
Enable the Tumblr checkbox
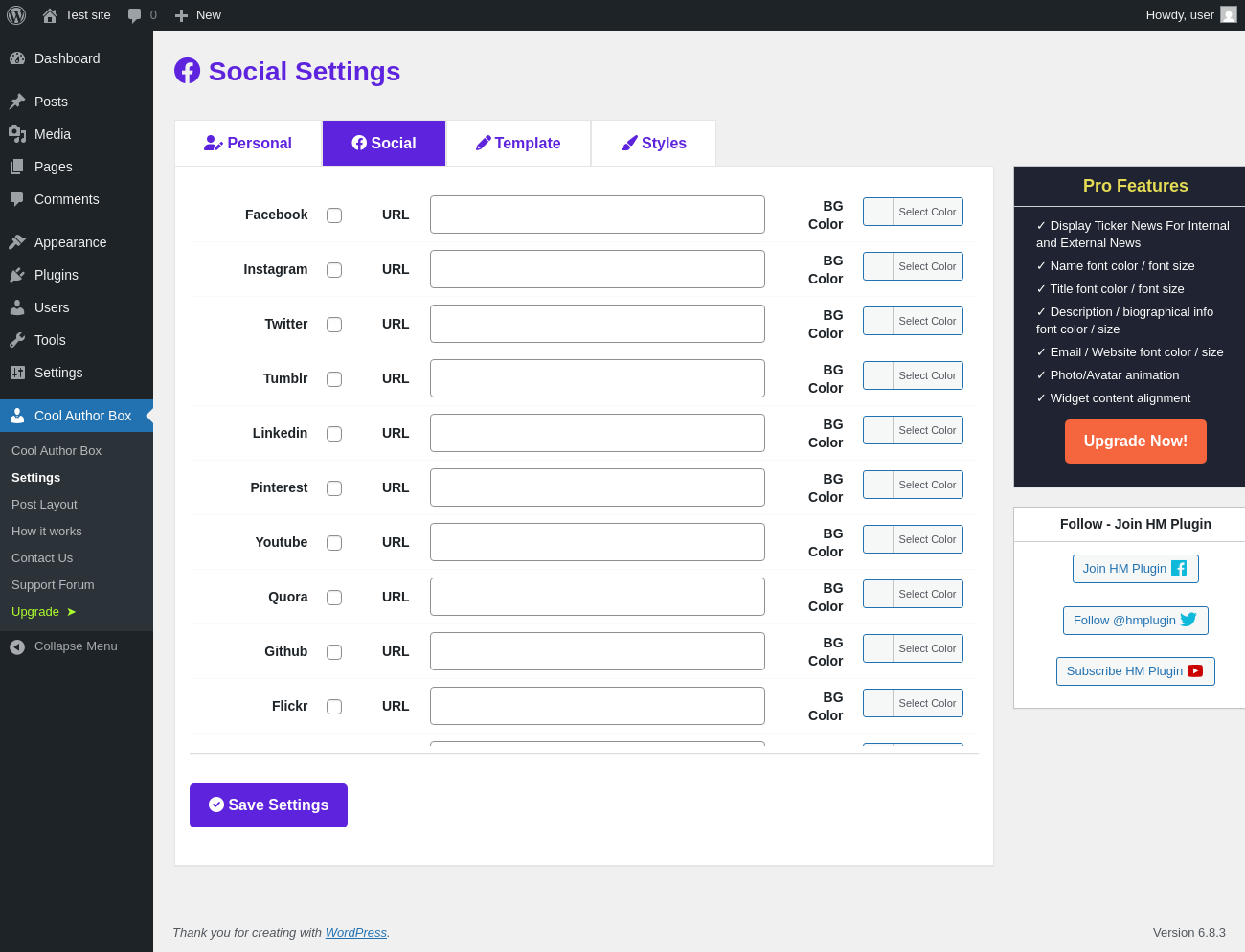click(334, 379)
